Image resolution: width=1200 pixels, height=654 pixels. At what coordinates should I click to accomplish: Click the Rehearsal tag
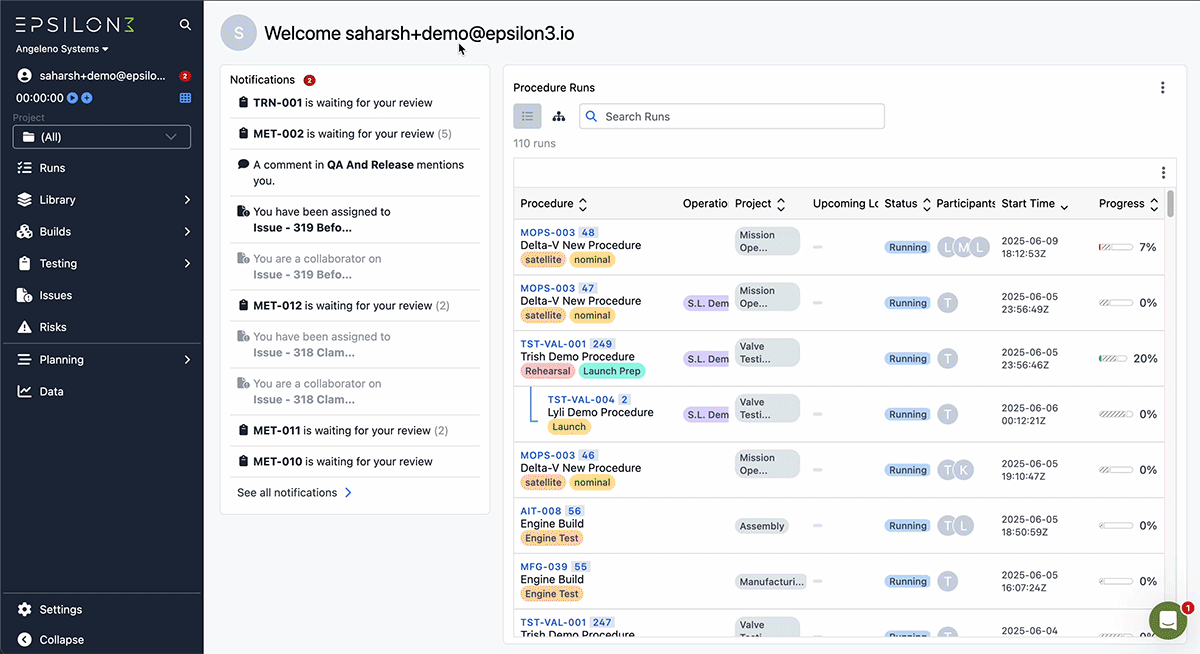[548, 371]
